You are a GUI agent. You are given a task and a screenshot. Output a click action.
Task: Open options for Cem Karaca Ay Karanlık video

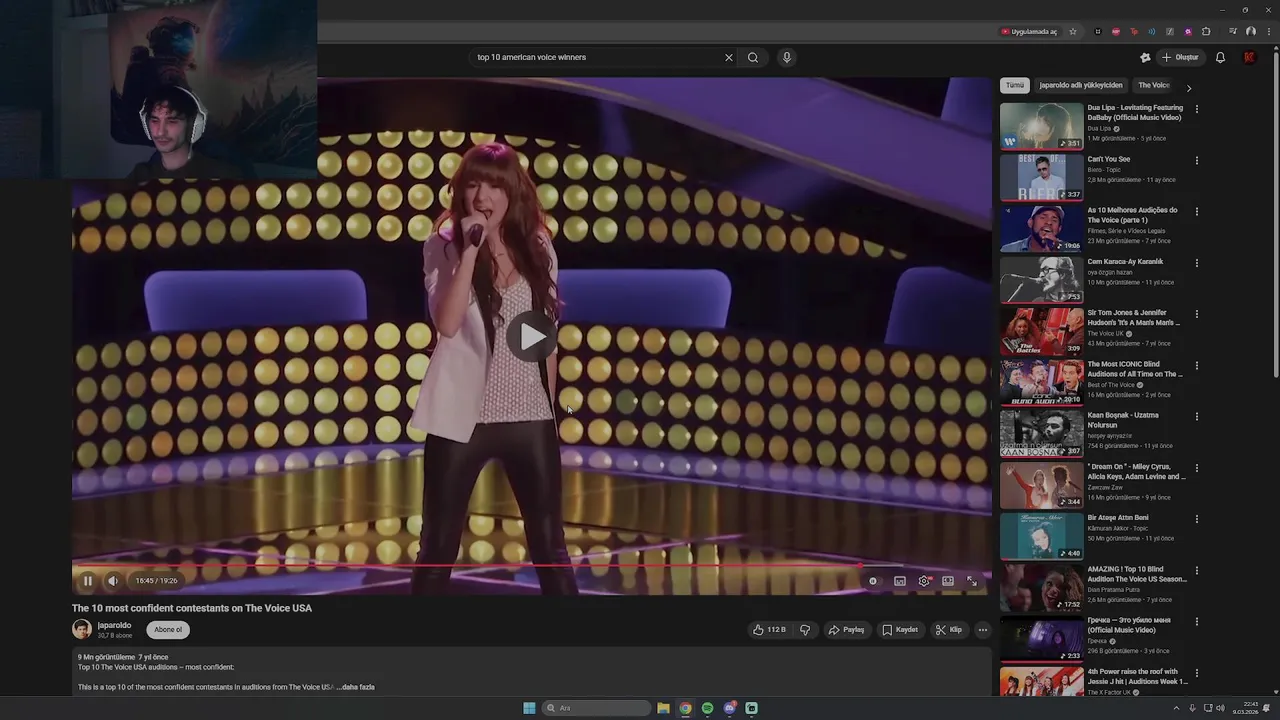1197,263
